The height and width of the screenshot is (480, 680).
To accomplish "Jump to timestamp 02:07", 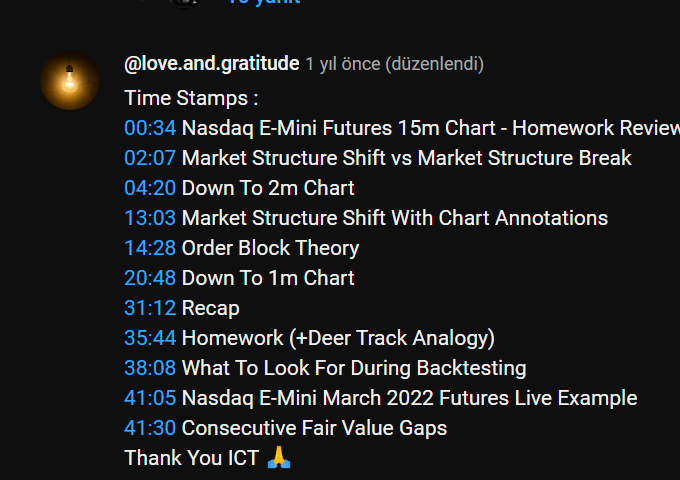I will tap(150, 158).
